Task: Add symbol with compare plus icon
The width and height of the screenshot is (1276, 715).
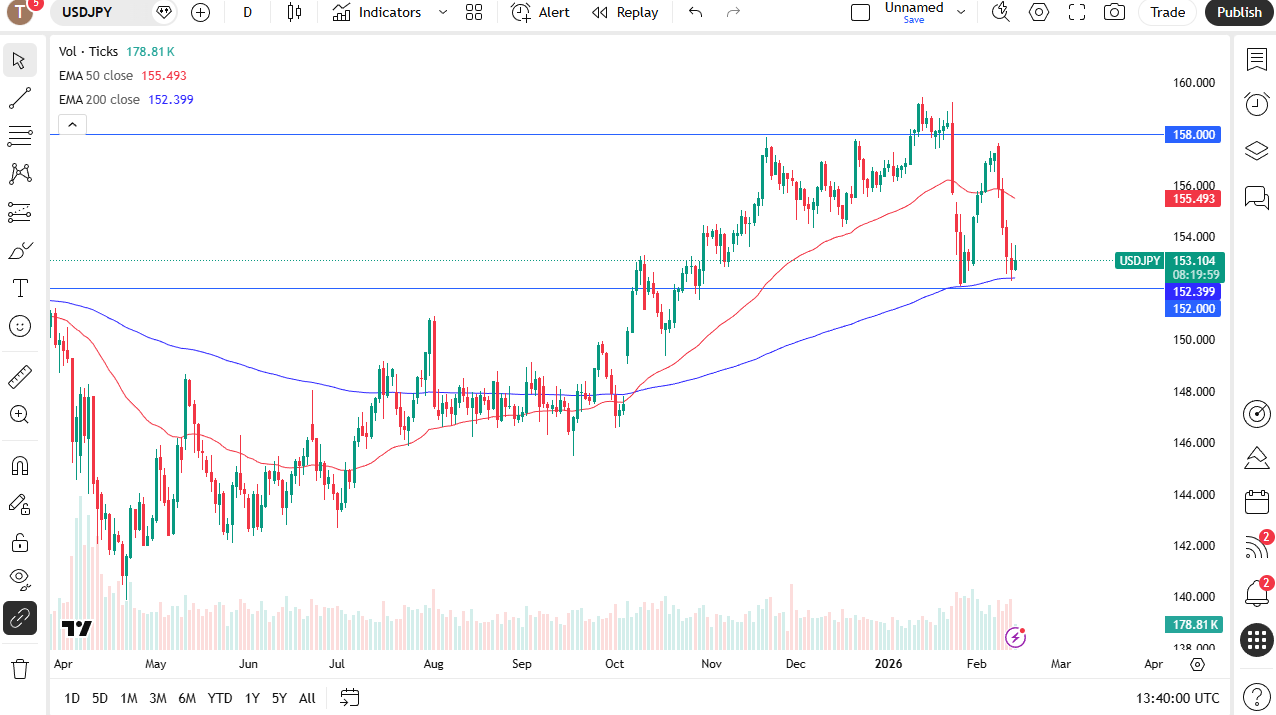Action: [200, 12]
